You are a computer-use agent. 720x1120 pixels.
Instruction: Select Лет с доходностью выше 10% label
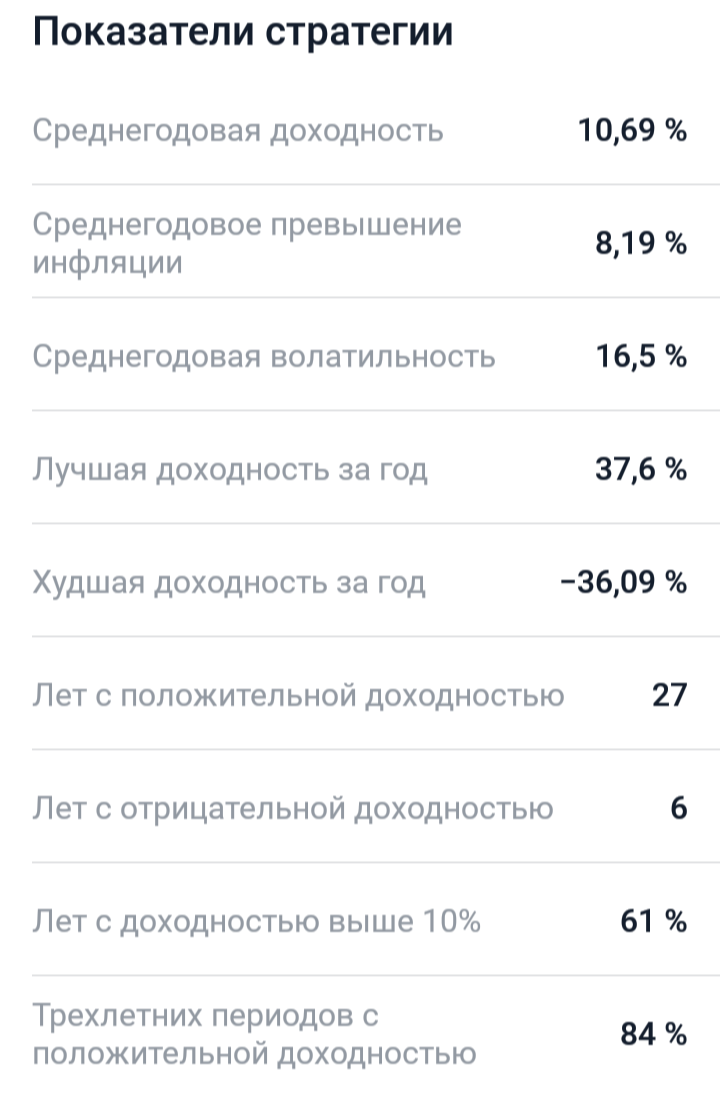[x=256, y=921]
